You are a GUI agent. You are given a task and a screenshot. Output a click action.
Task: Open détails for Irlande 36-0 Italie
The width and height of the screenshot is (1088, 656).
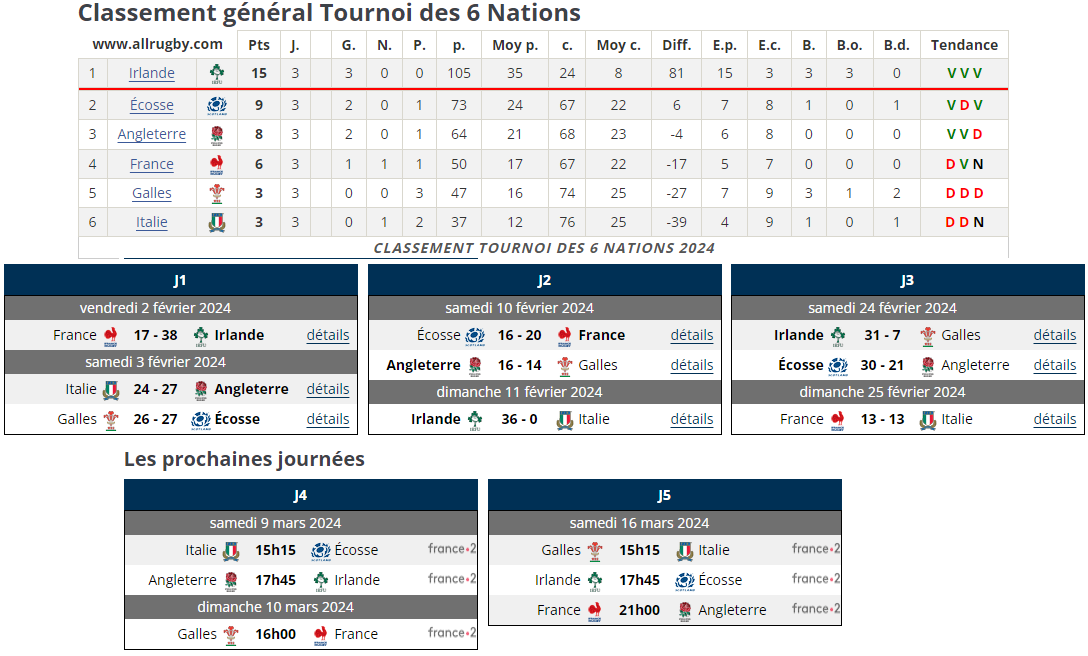click(692, 419)
